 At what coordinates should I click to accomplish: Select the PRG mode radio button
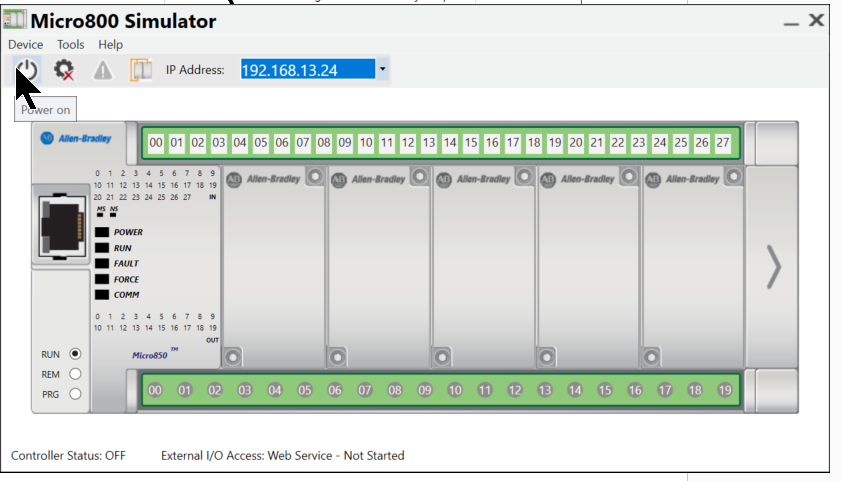(x=75, y=394)
